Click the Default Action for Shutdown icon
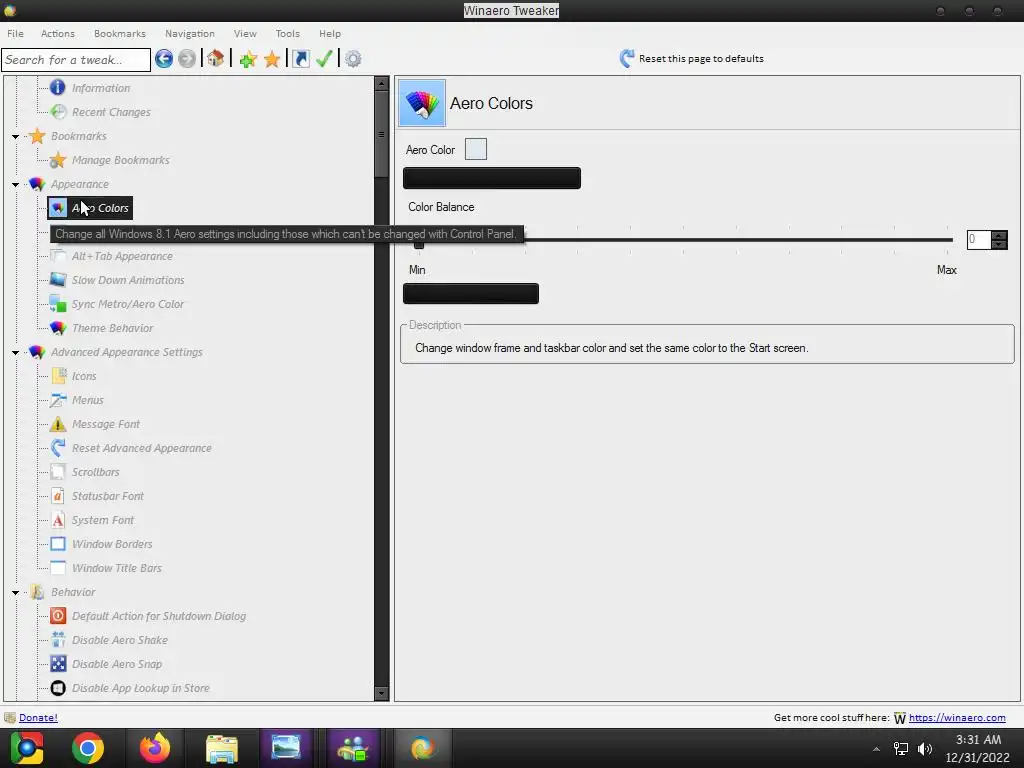The width and height of the screenshot is (1024, 768). pyautogui.click(x=58, y=616)
